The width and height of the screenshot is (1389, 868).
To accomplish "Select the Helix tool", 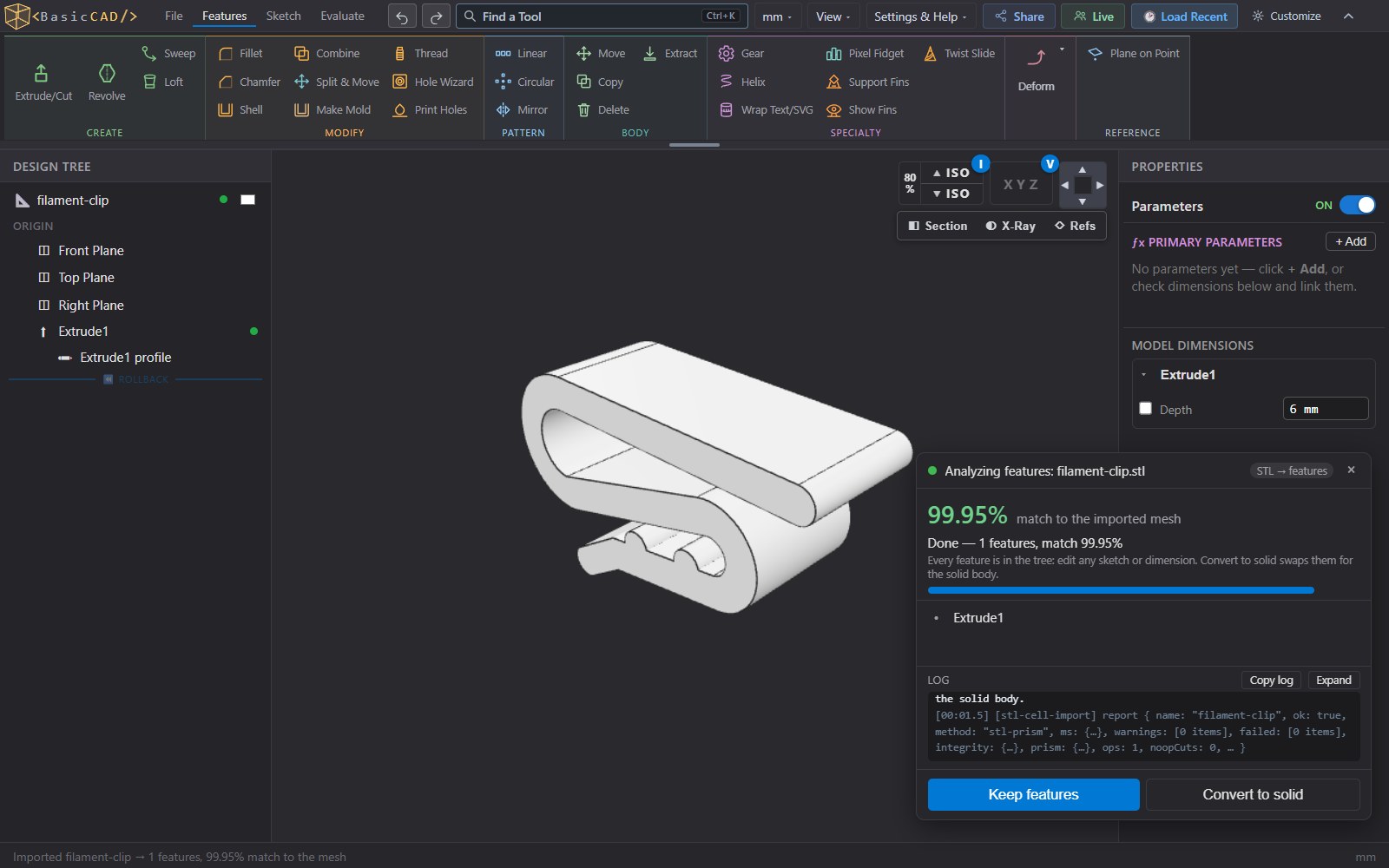I will (x=742, y=82).
